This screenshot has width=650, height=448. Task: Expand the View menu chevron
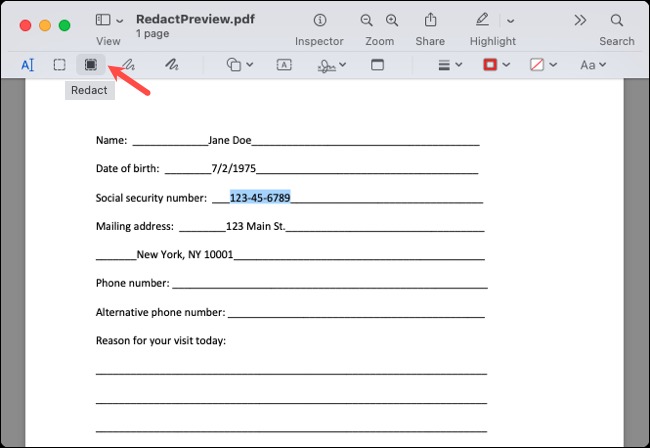coord(120,21)
